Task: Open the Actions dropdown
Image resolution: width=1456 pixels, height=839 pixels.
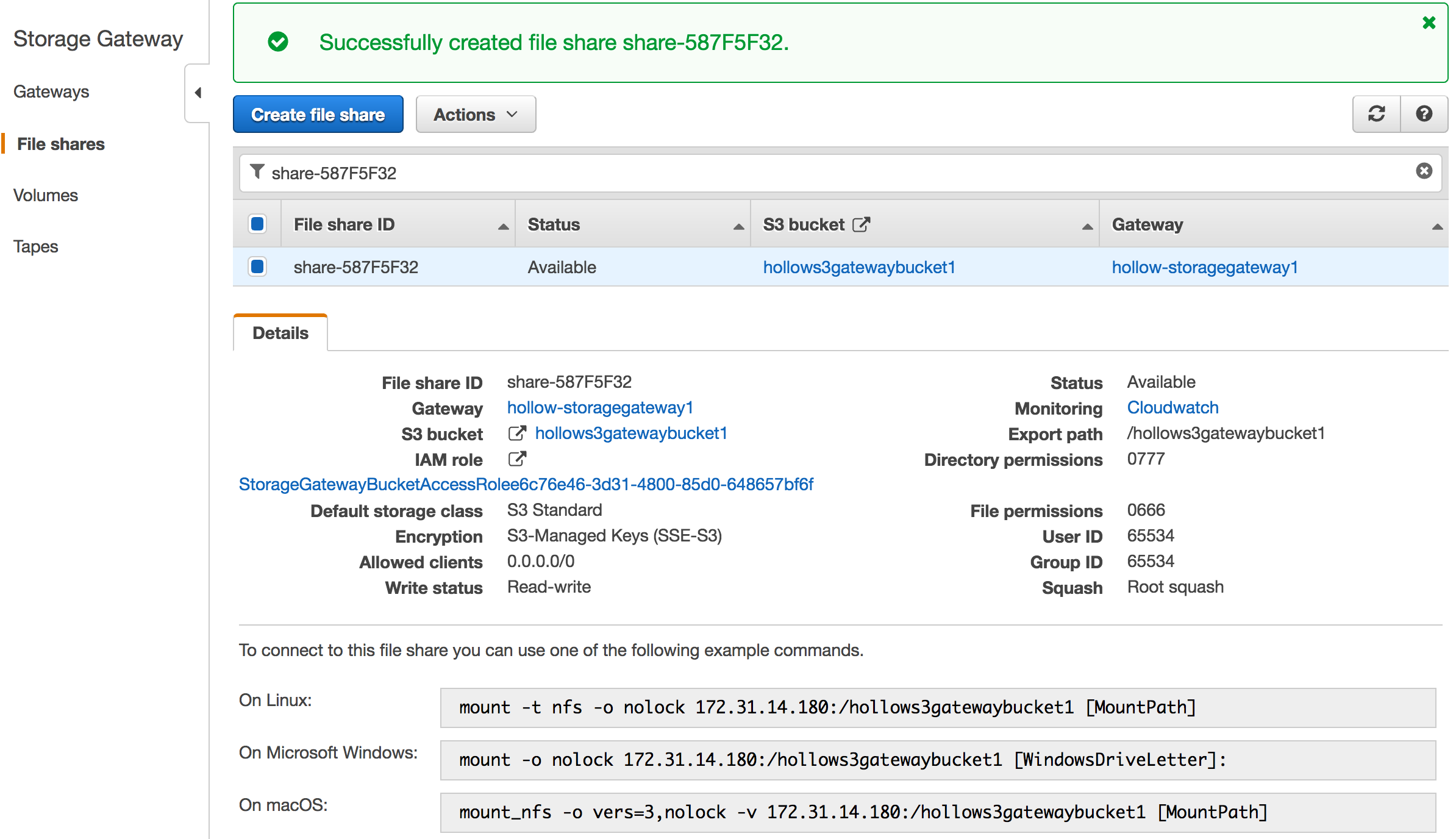Action: [x=476, y=115]
